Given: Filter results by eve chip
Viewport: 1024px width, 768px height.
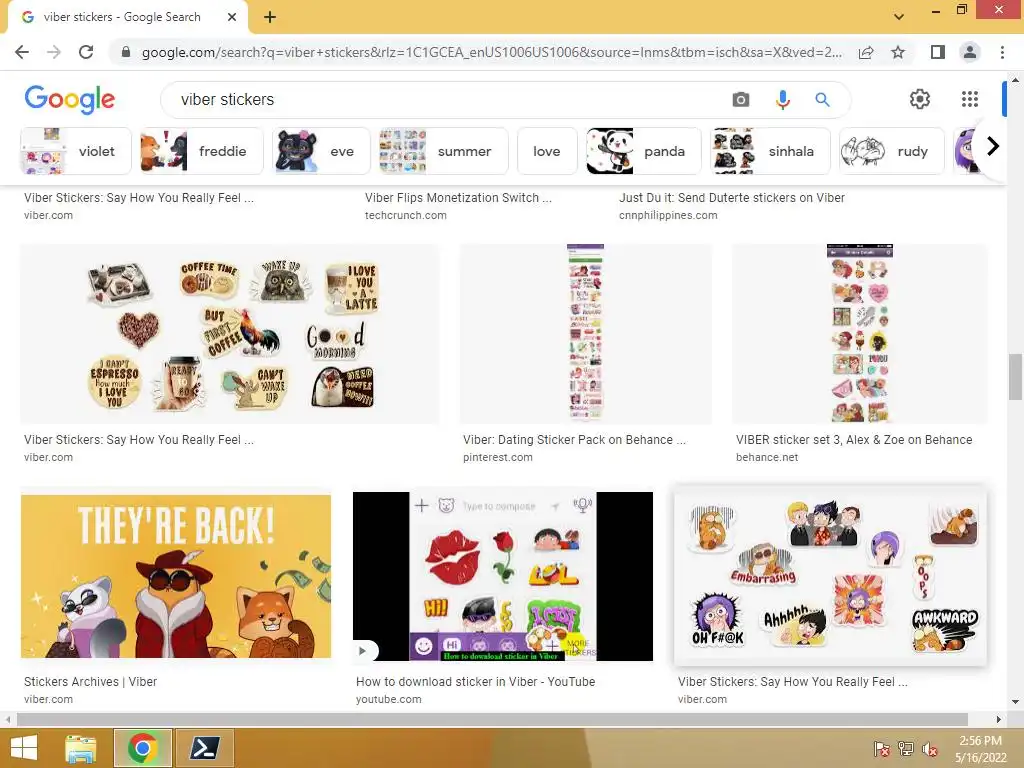Looking at the screenshot, I should pos(321,151).
